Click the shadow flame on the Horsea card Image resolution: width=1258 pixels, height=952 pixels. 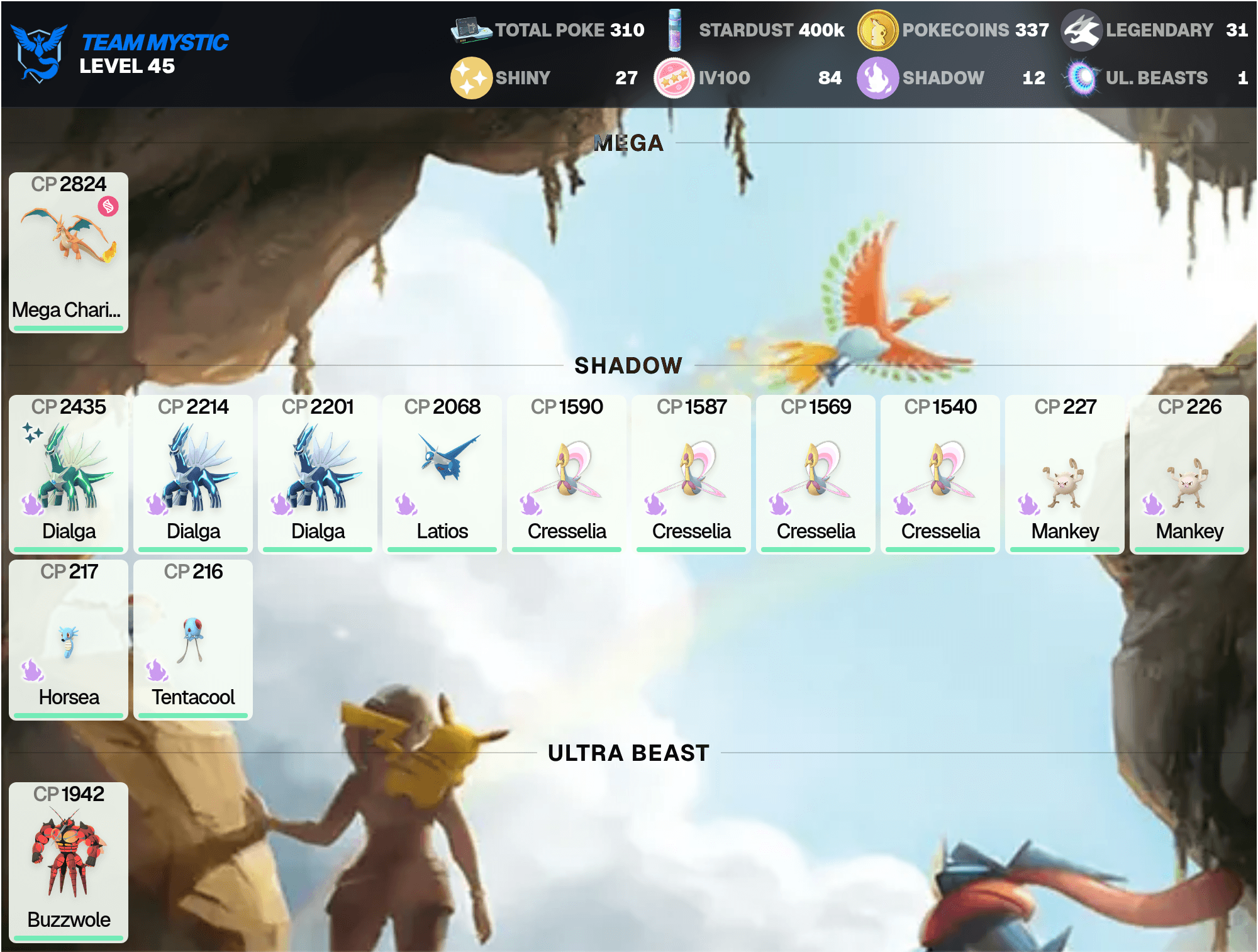pos(32,670)
